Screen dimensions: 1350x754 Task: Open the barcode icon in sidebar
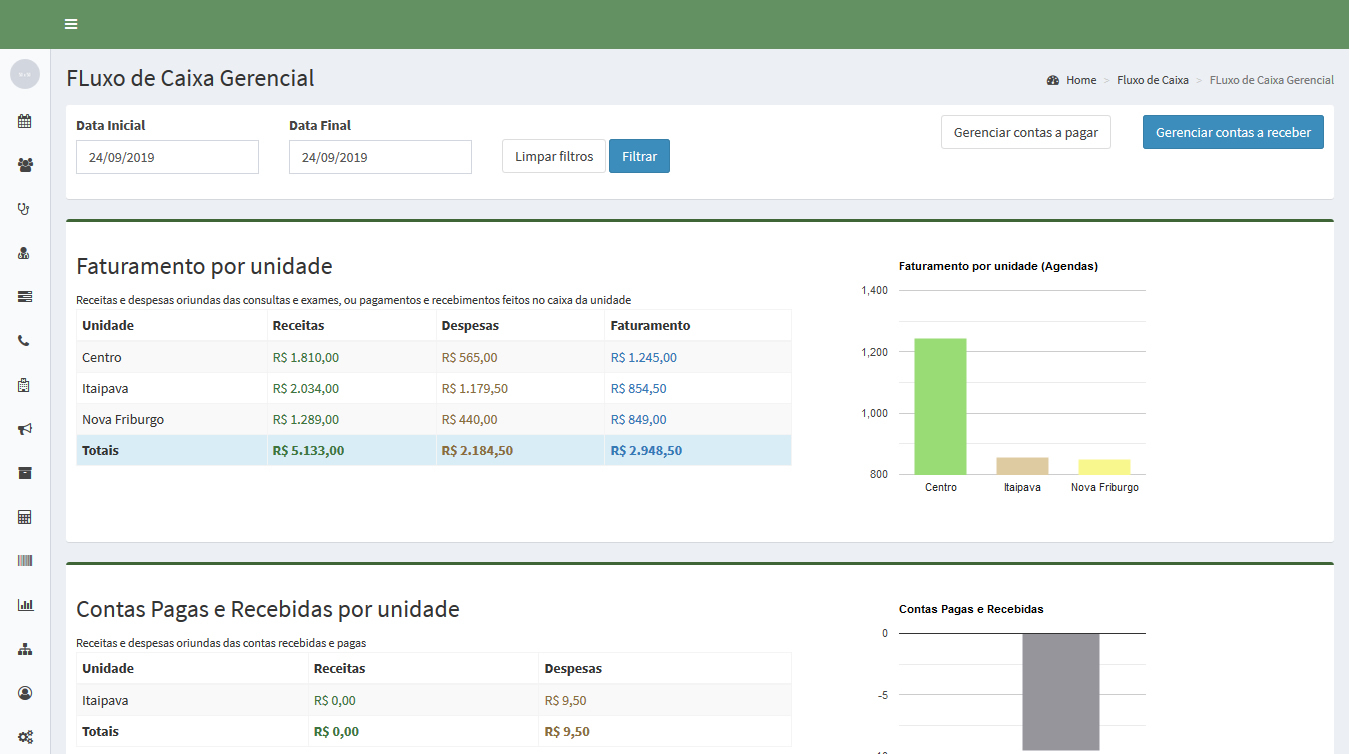(25, 561)
